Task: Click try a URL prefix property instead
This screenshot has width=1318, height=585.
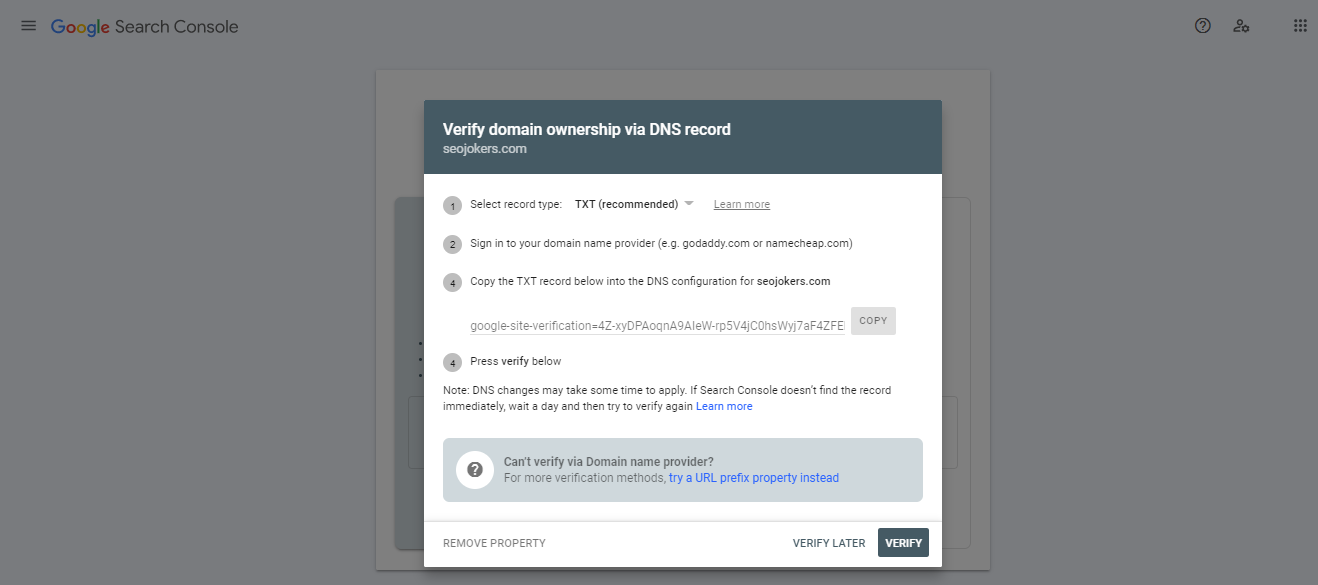Action: (753, 477)
